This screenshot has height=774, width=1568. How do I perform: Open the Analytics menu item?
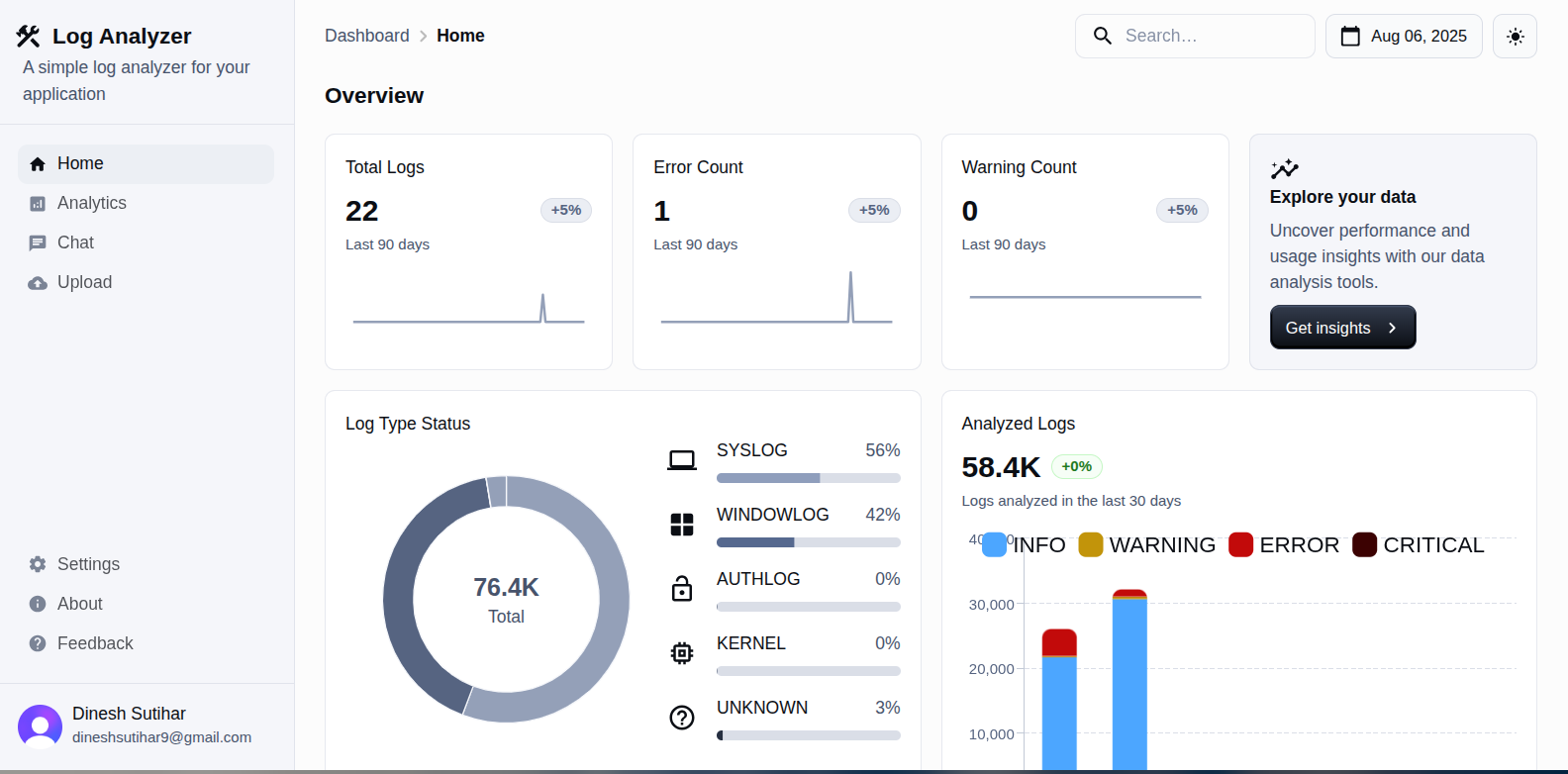pyautogui.click(x=146, y=204)
